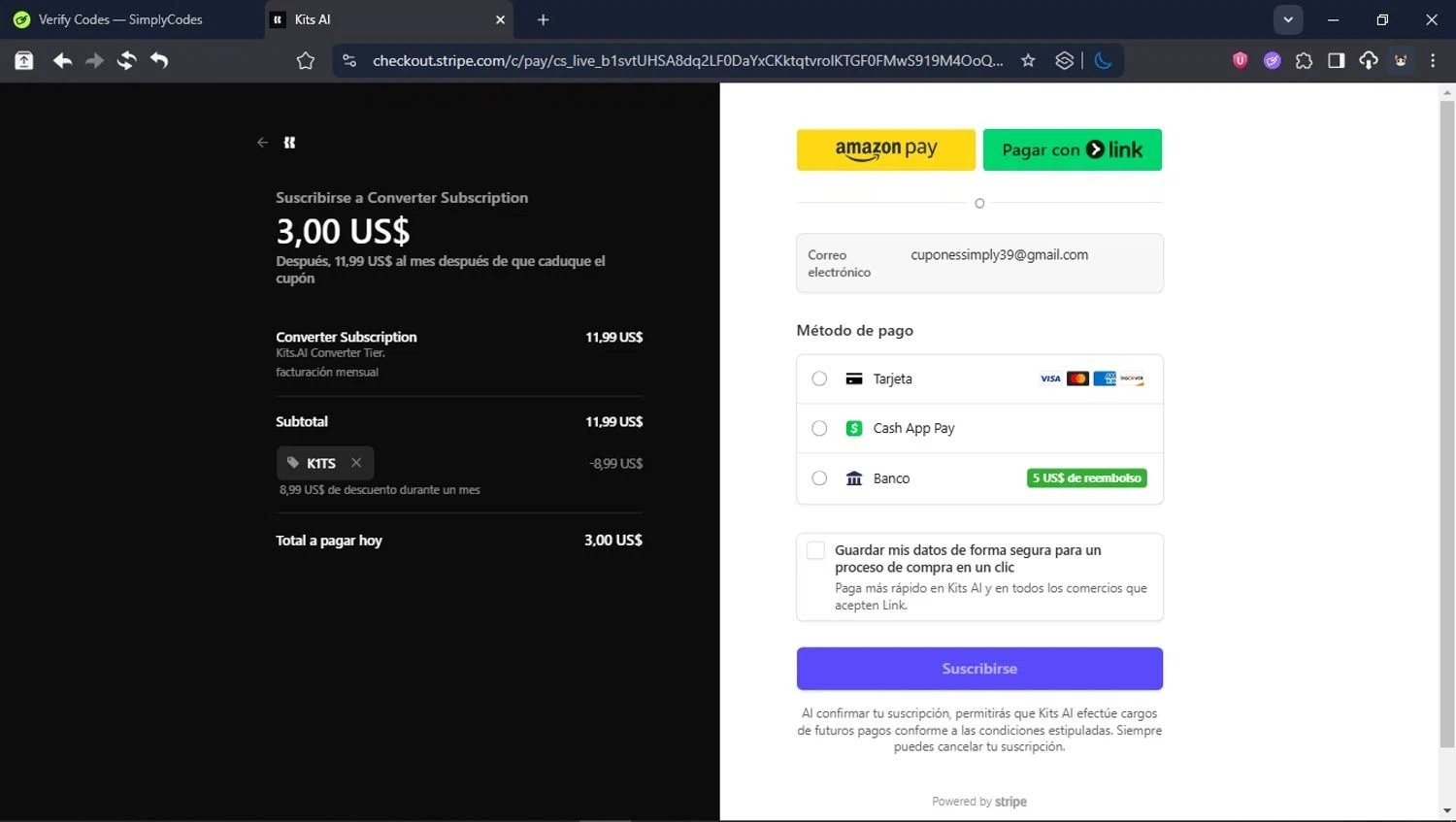Click the Cash App Pay green logo
The height and width of the screenshot is (822, 1456).
tap(854, 428)
